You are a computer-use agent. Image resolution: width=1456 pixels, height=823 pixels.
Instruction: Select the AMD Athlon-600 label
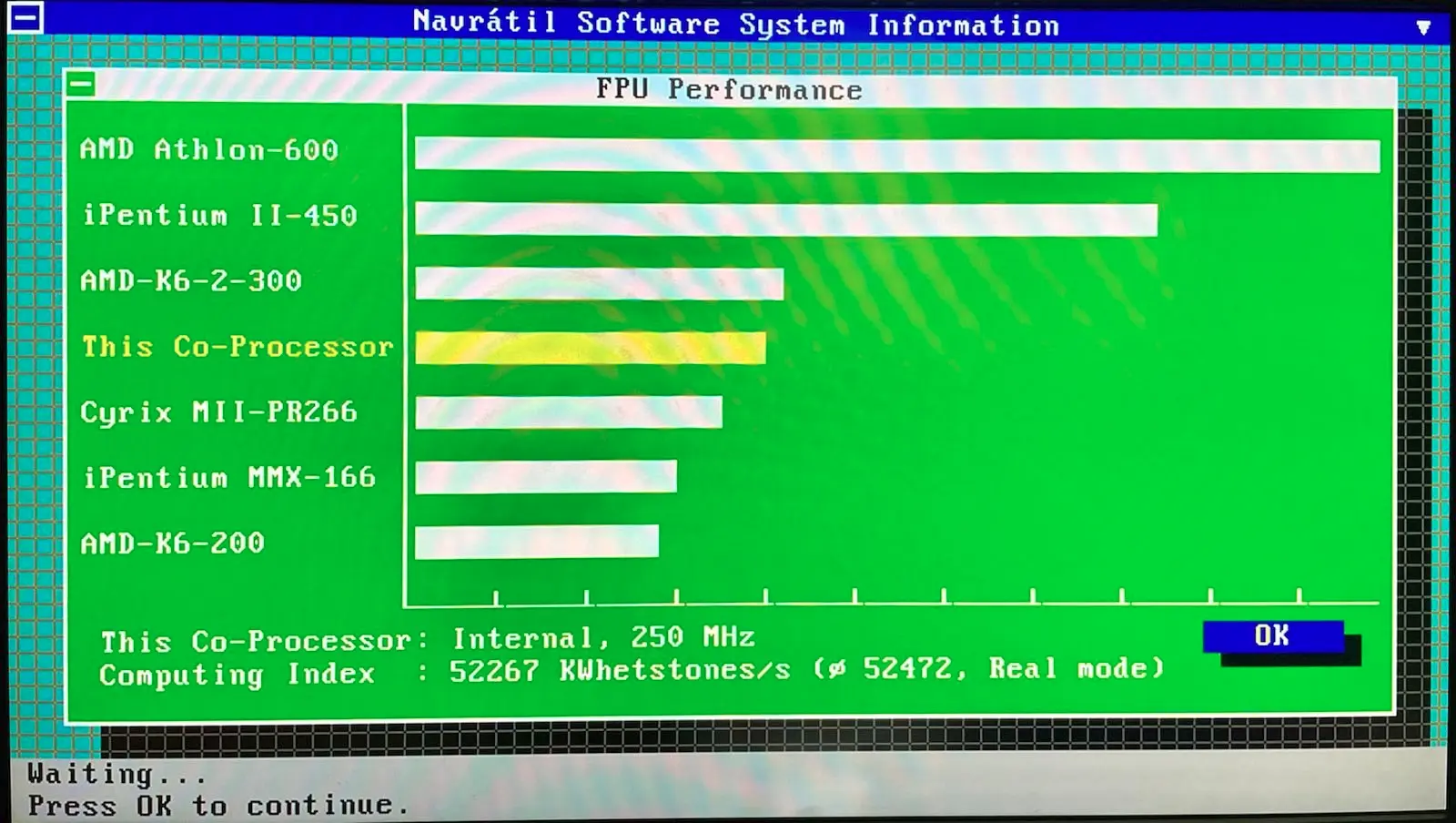point(208,149)
